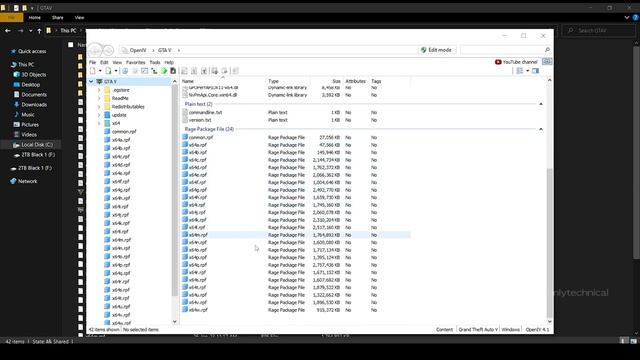This screenshot has height=360, width=640.
Task: Click the file list scroll-down arrow
Action: [x=549, y=321]
